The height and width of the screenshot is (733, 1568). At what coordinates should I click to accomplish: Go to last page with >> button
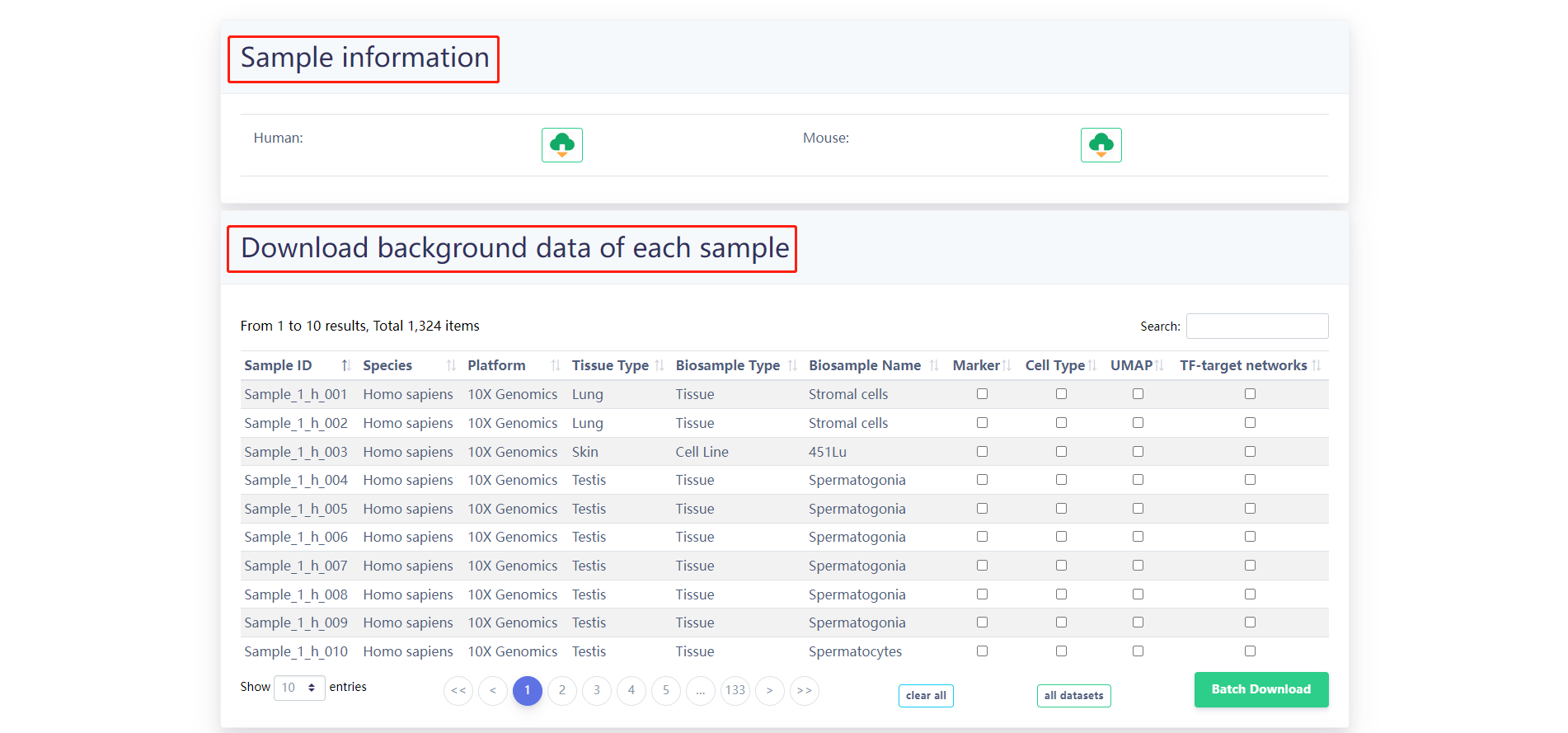[x=805, y=691]
